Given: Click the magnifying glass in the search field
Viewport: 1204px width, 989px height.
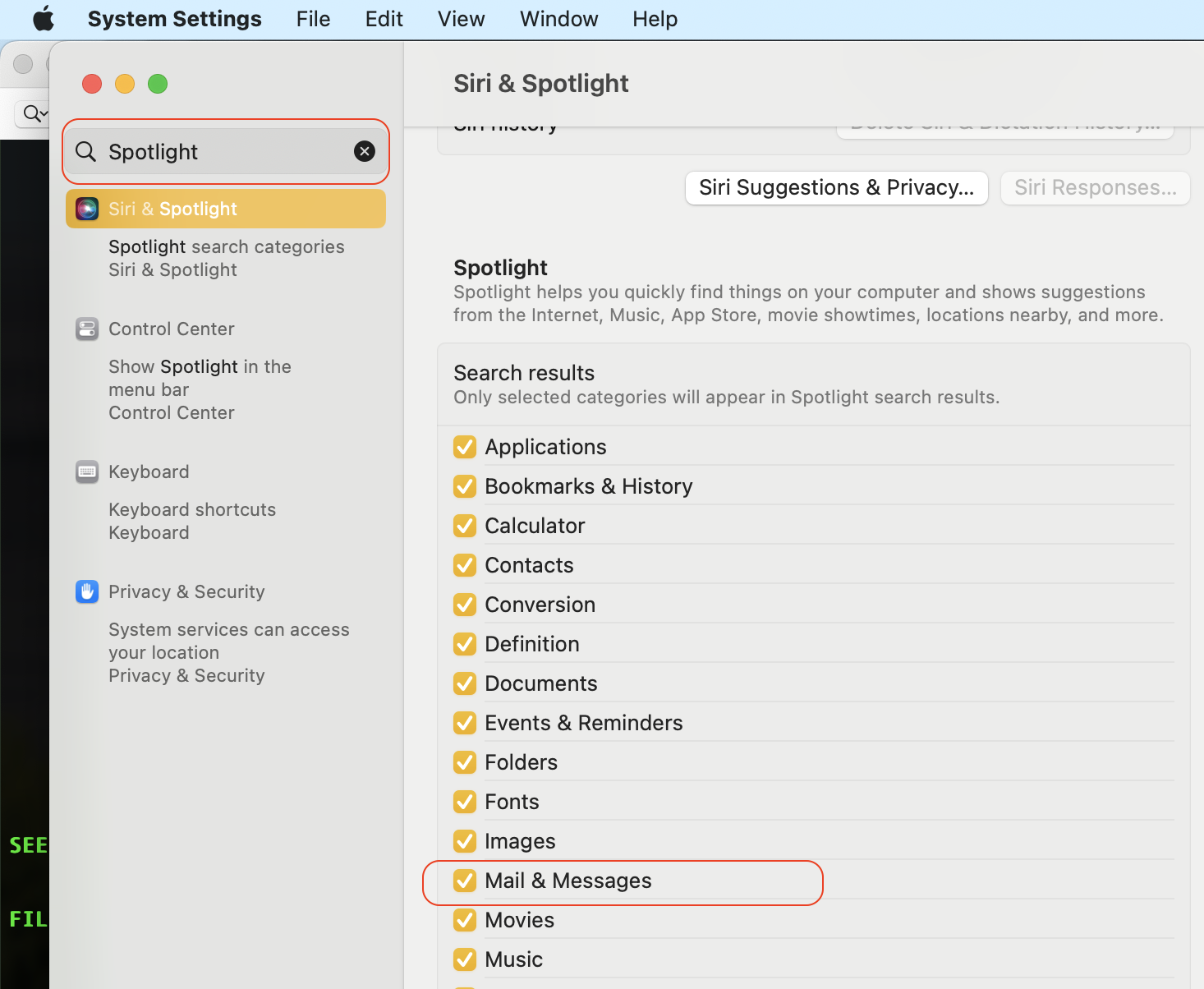Looking at the screenshot, I should pos(85,151).
